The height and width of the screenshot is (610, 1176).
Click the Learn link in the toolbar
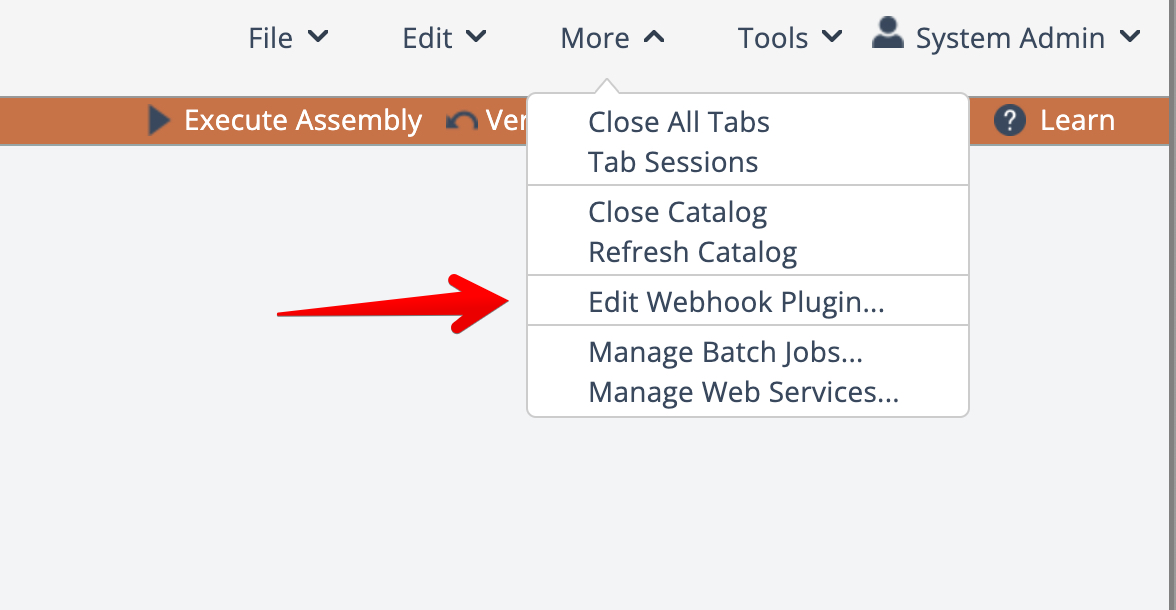pos(1077,121)
